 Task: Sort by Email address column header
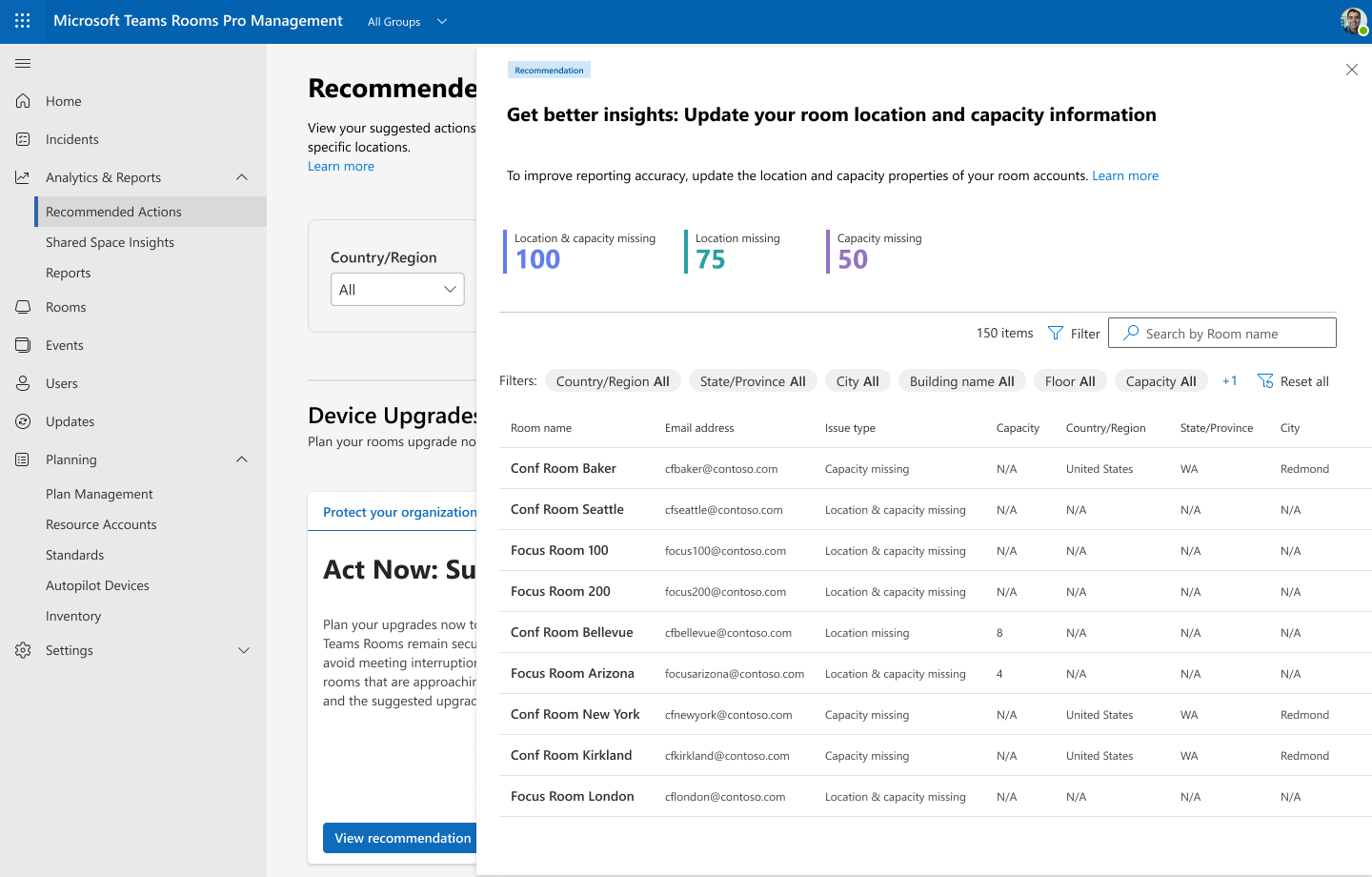pyautogui.click(x=699, y=428)
